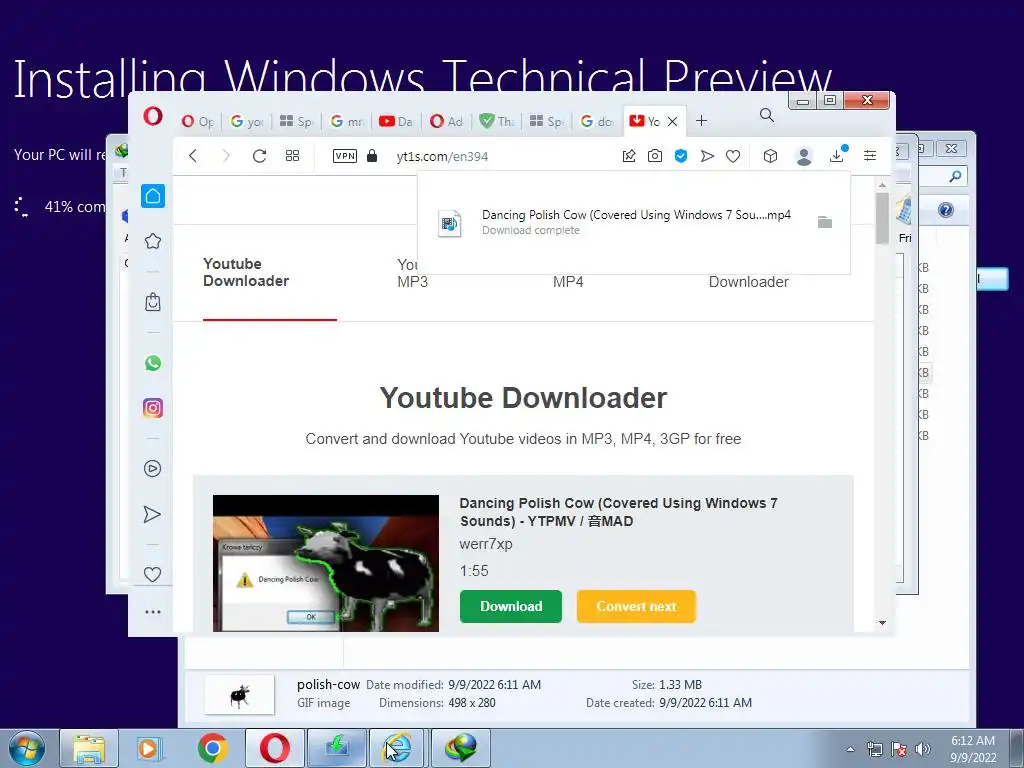
Task: Switch to the Opera 'Ad' tab
Action: coord(446,121)
